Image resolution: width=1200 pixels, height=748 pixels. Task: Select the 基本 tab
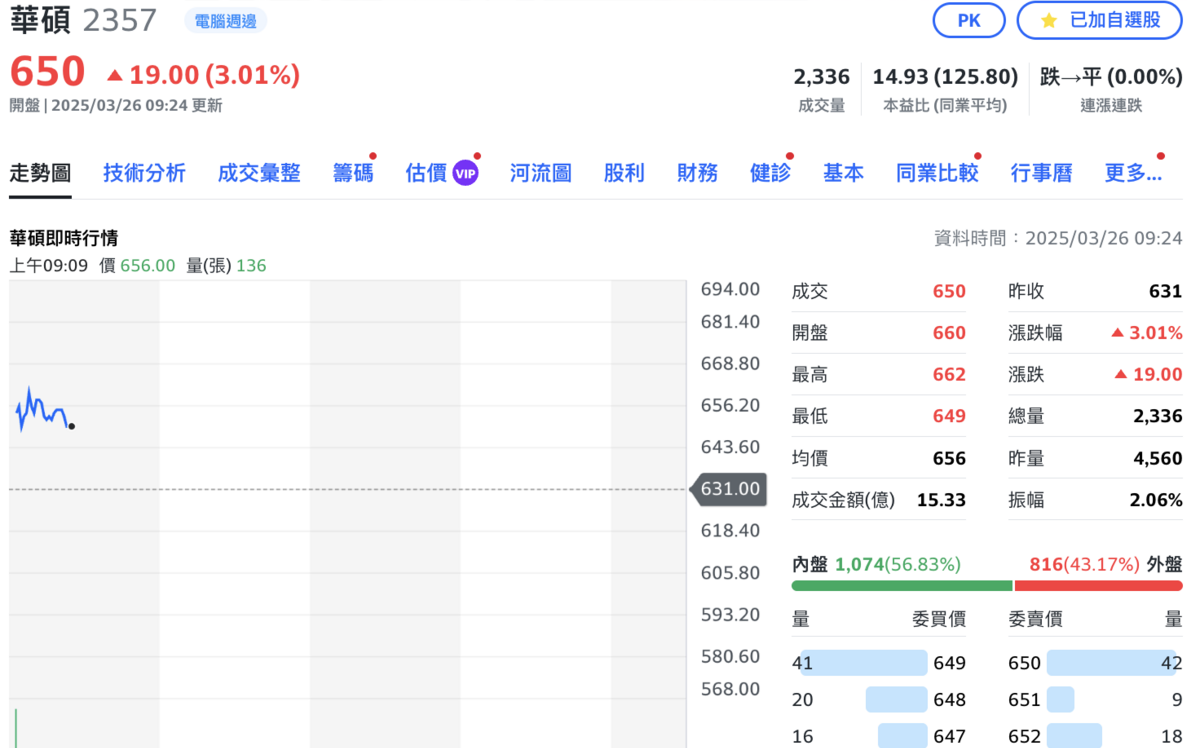click(x=843, y=173)
